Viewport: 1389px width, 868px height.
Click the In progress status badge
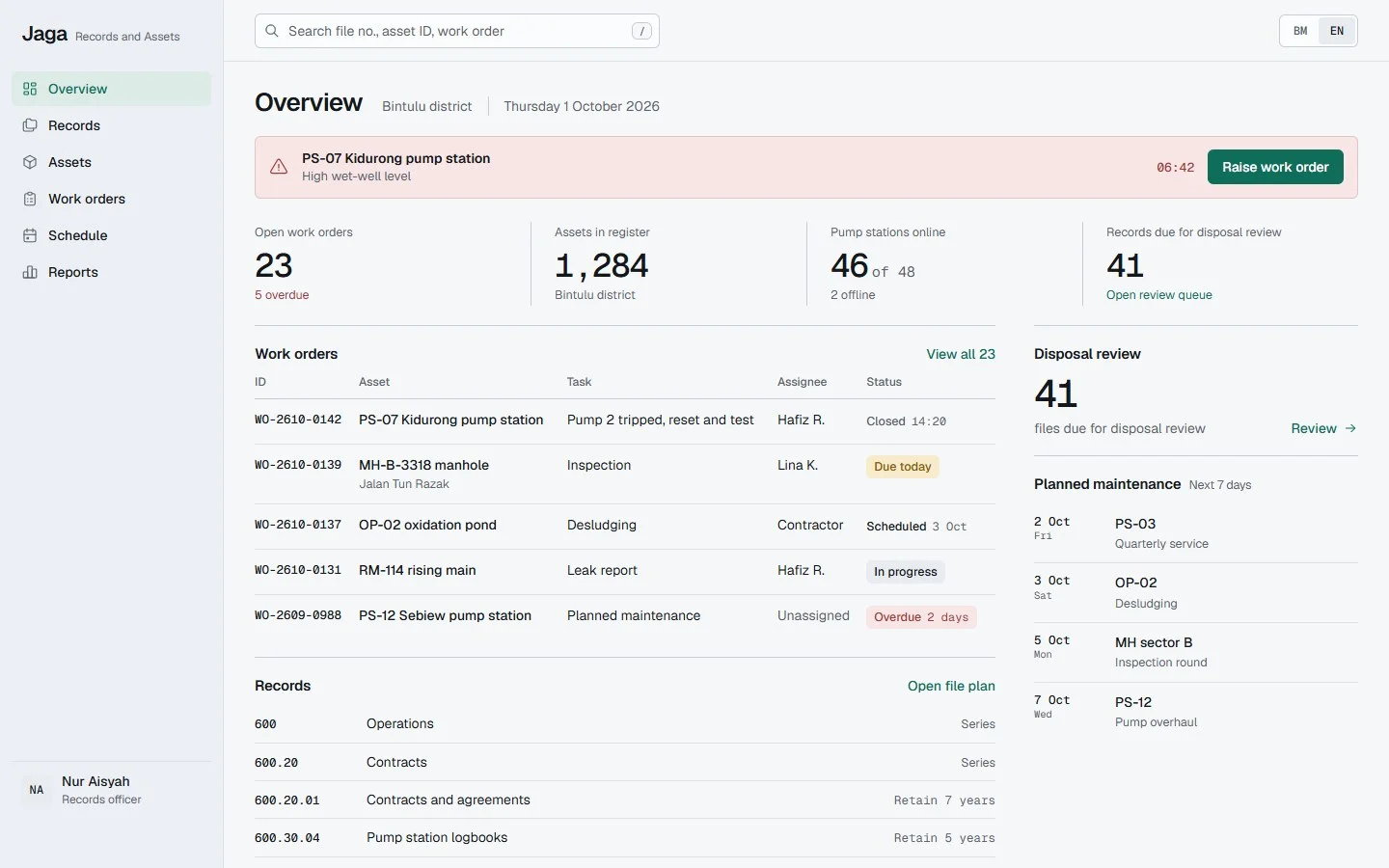[x=906, y=572]
